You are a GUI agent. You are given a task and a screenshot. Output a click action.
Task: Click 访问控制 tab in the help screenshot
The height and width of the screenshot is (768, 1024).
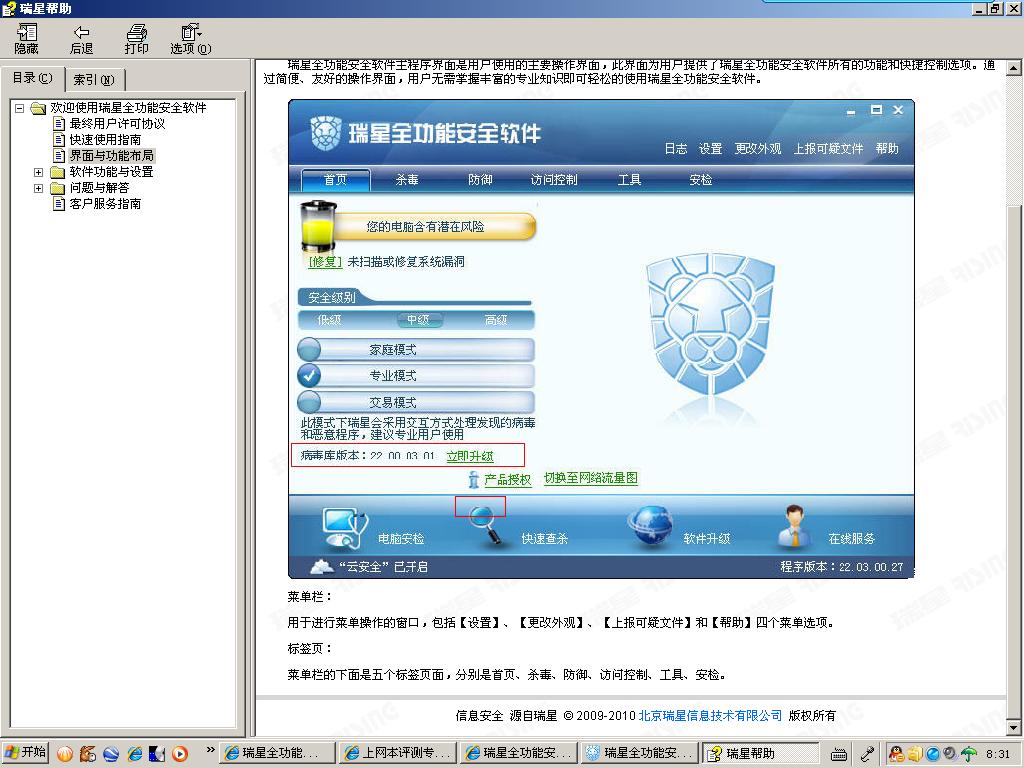coord(554,180)
